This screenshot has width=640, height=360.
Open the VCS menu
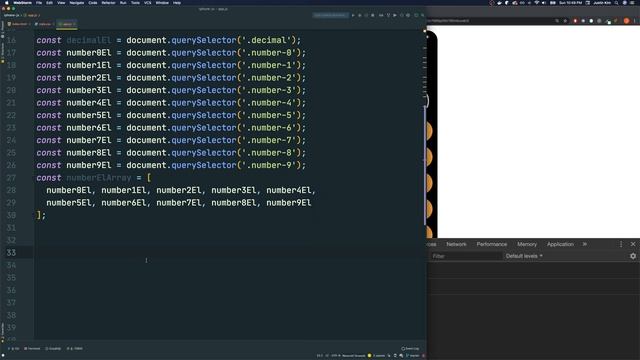pyautogui.click(x=147, y=2)
